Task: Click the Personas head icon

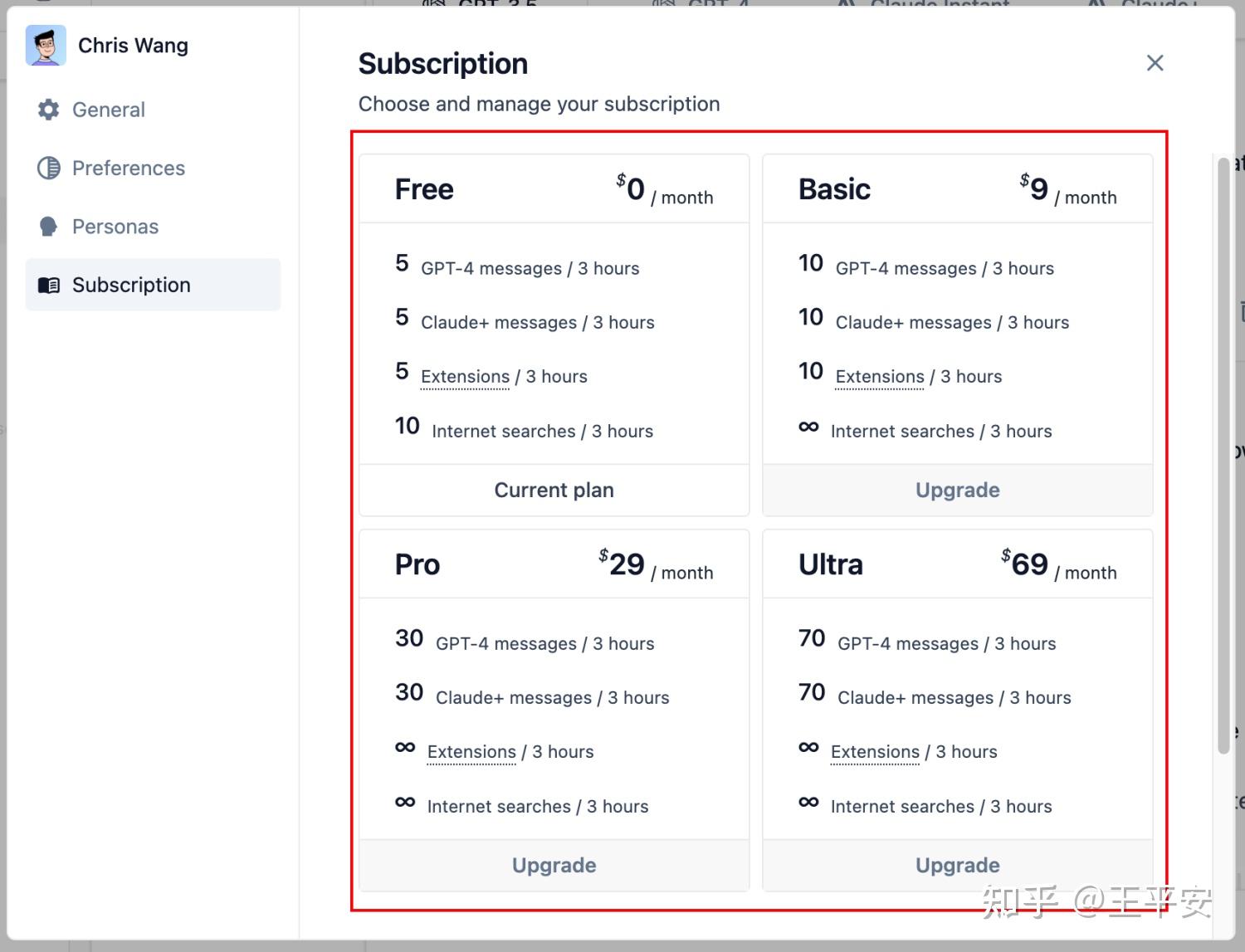Action: coord(49,227)
